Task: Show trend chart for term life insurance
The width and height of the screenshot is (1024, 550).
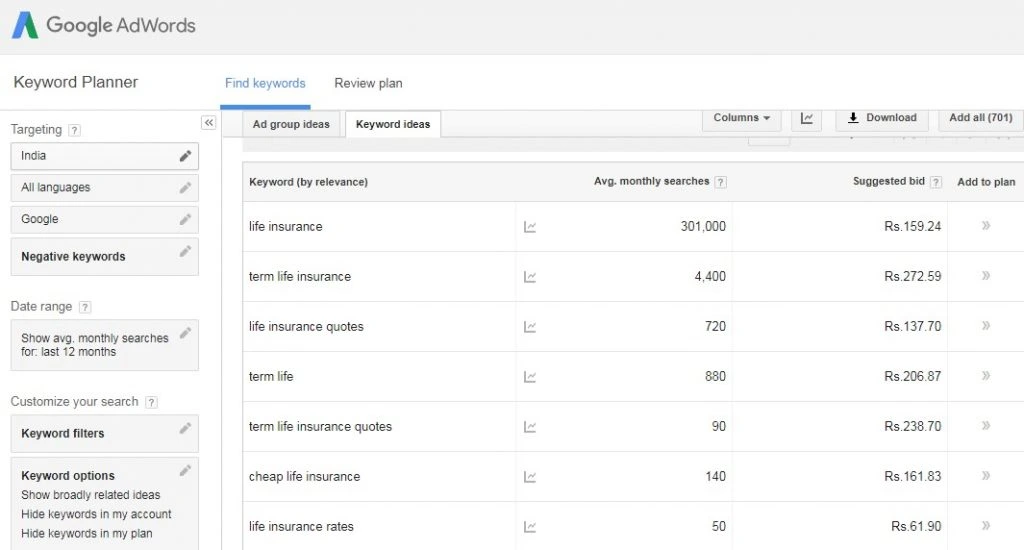Action: point(530,277)
